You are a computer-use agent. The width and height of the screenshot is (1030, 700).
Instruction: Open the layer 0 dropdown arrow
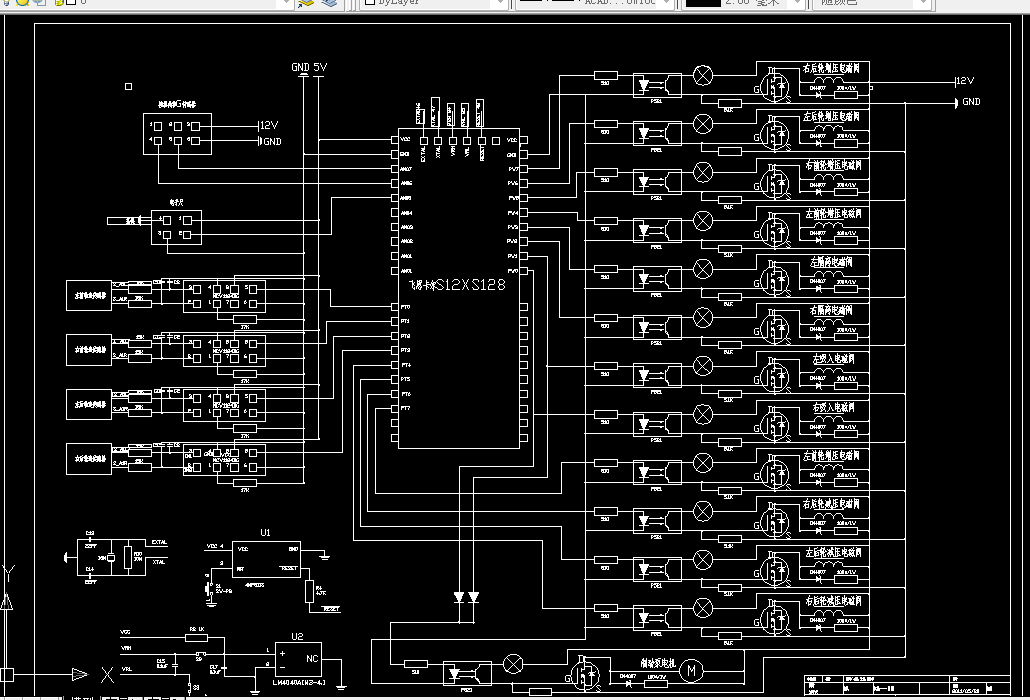click(x=284, y=3)
